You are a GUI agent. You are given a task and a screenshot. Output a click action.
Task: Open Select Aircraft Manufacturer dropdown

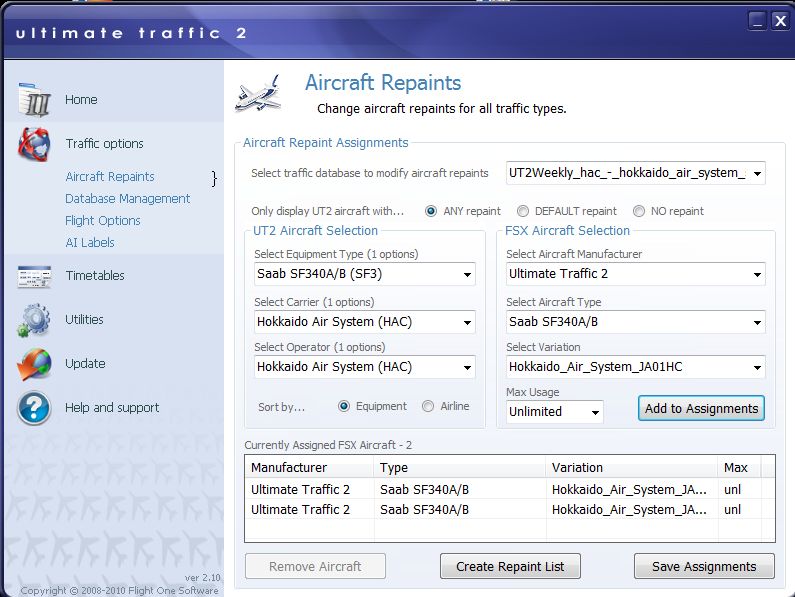click(x=636, y=274)
